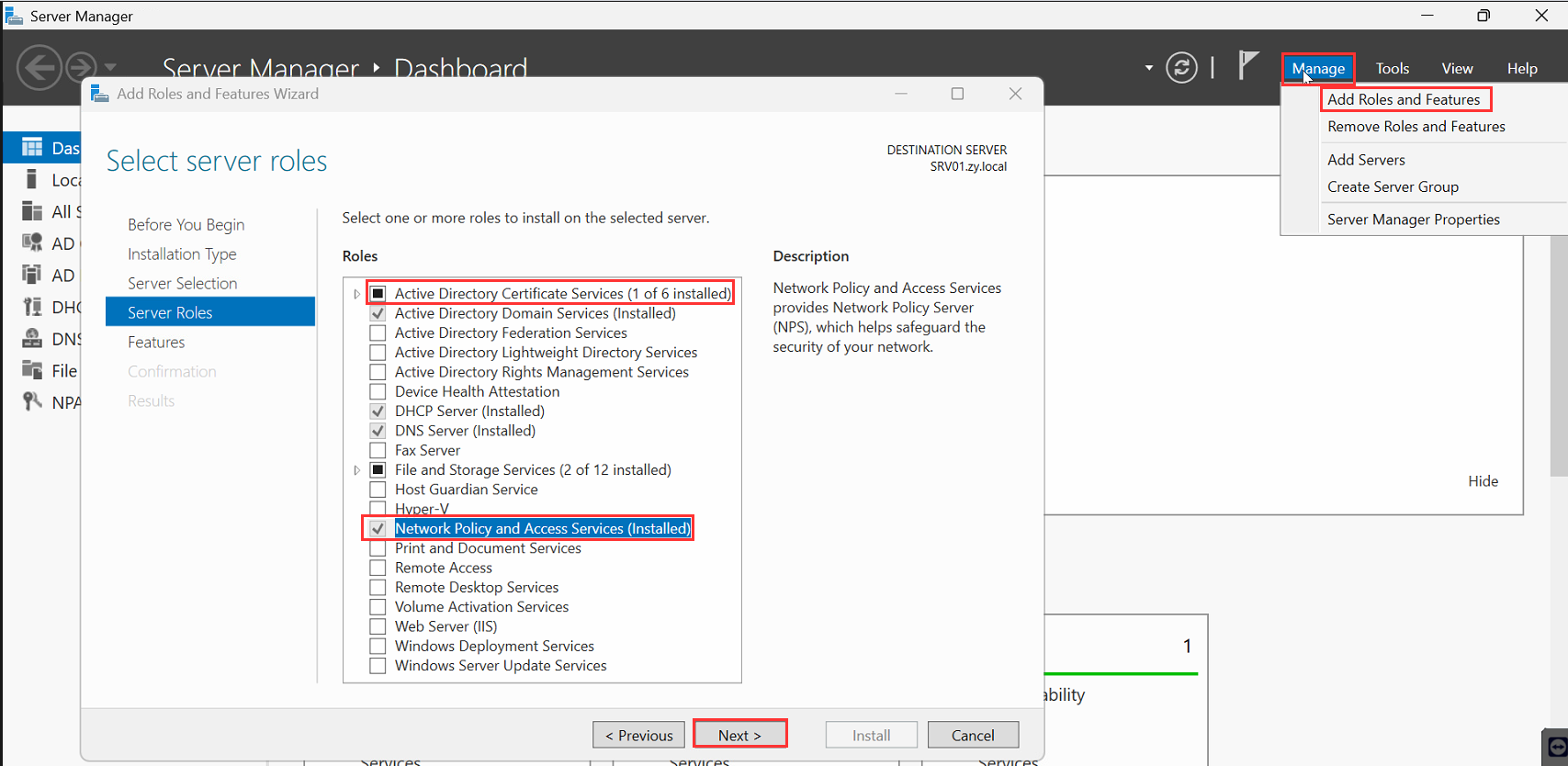The height and width of the screenshot is (766, 1568).
Task: Check Windows Server Update Services
Action: click(x=378, y=666)
